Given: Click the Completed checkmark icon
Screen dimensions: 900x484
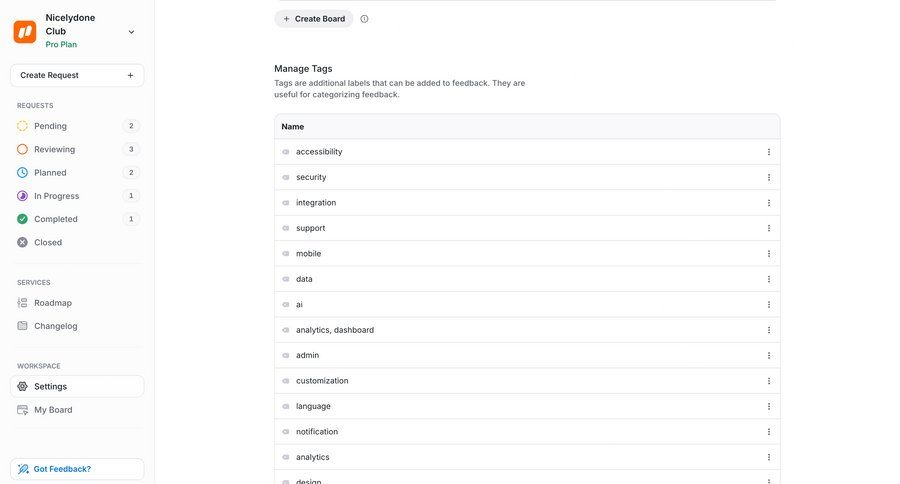Looking at the screenshot, I should click(x=23, y=219).
